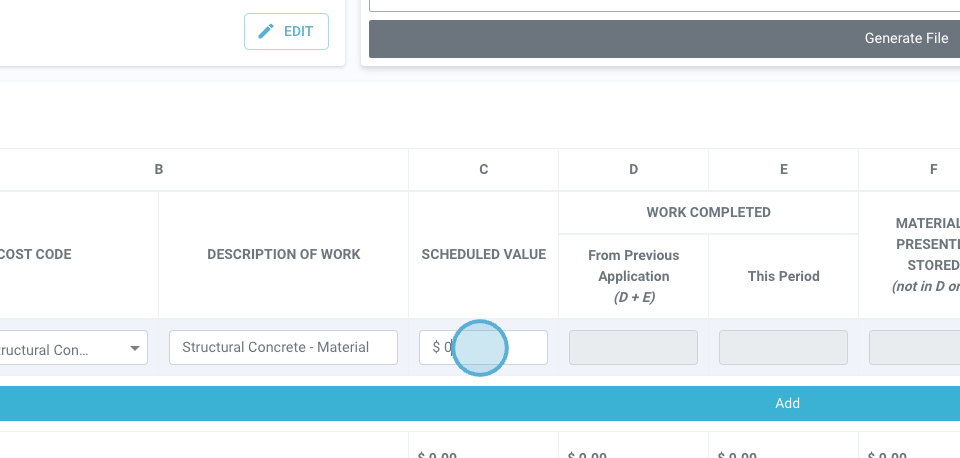Edit the Description of Work field

(283, 348)
